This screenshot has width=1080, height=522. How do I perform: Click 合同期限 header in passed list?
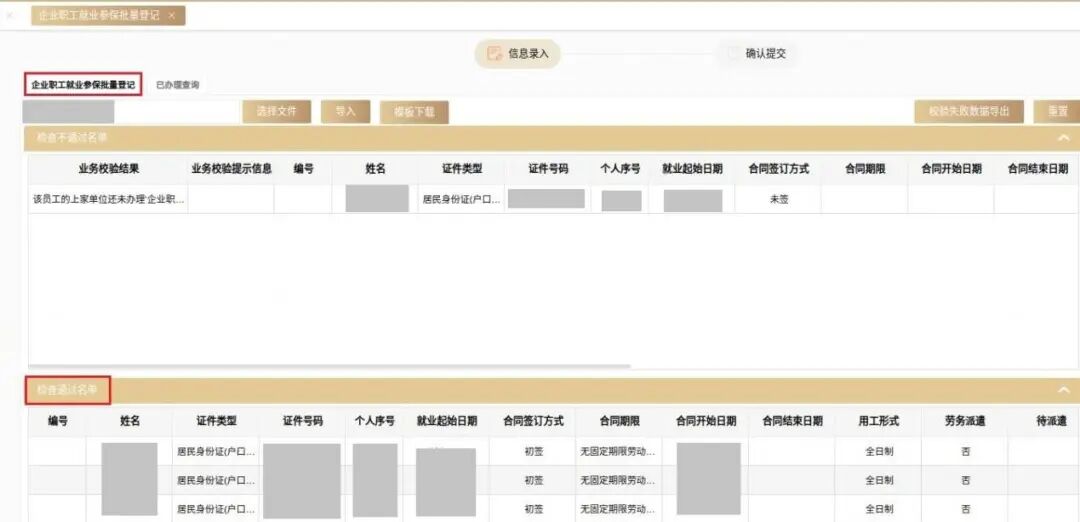click(619, 421)
